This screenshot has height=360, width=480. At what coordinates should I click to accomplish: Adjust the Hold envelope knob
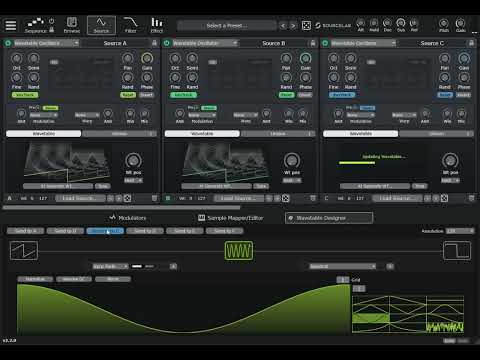tap(374, 23)
